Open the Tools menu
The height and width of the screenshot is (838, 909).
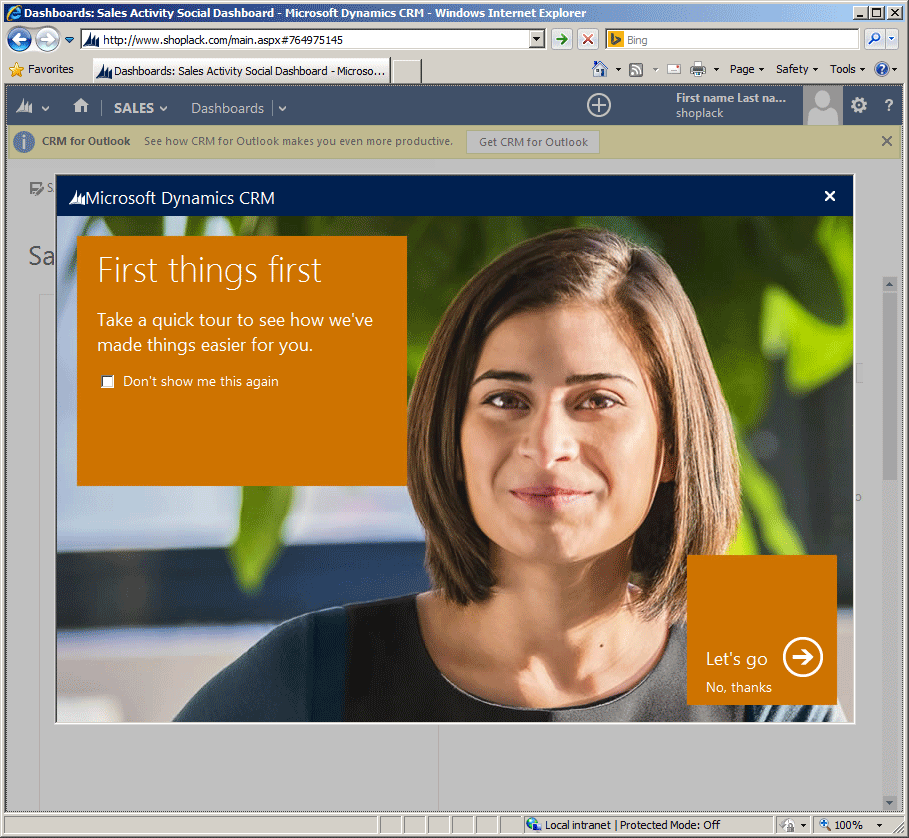847,70
